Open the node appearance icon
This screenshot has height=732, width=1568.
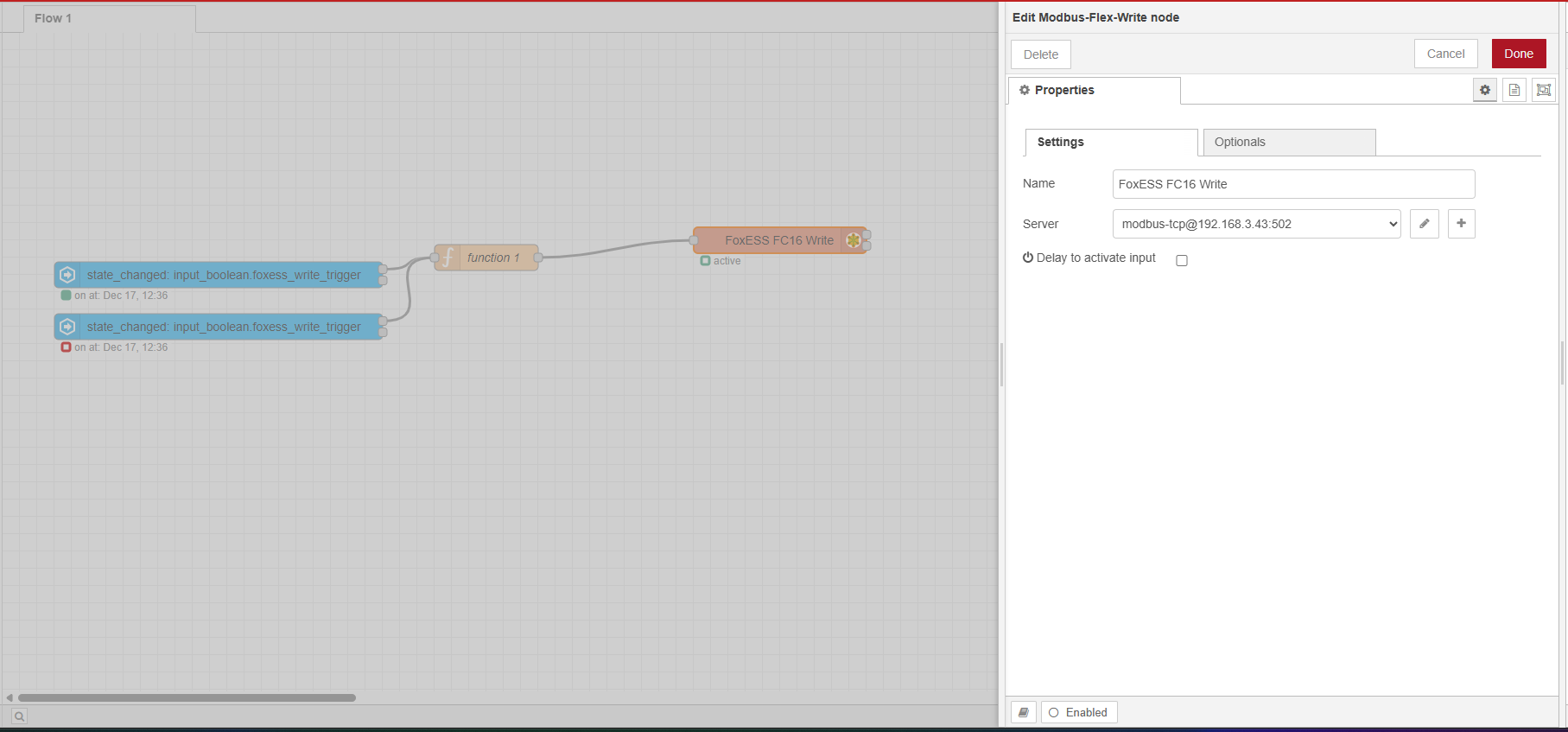click(x=1543, y=90)
